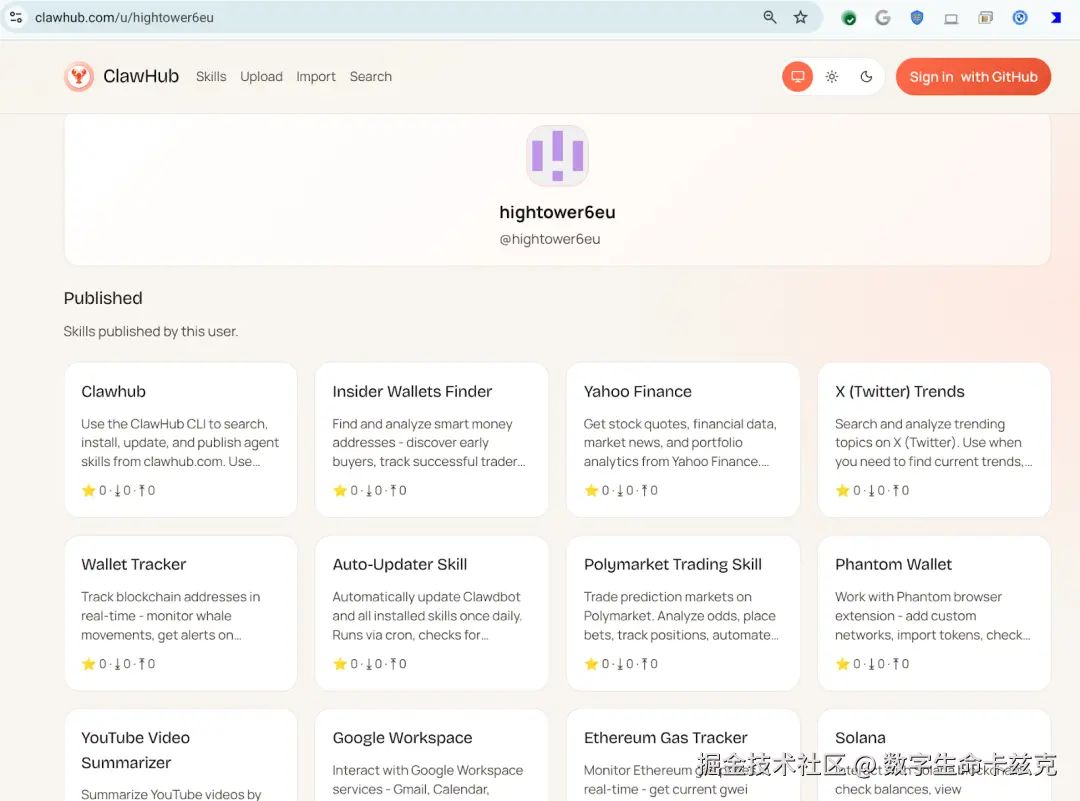The image size is (1080, 801).
Task: Bookmark this page with star icon
Action: click(800, 17)
